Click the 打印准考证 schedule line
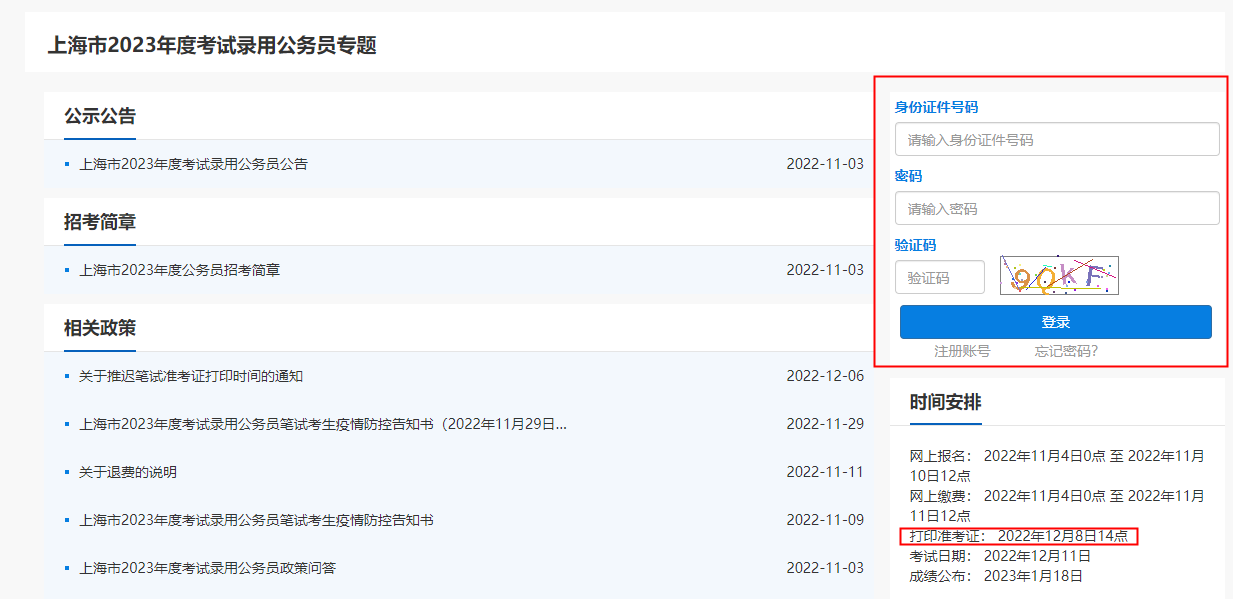Image resolution: width=1233 pixels, height=599 pixels. coord(1018,537)
